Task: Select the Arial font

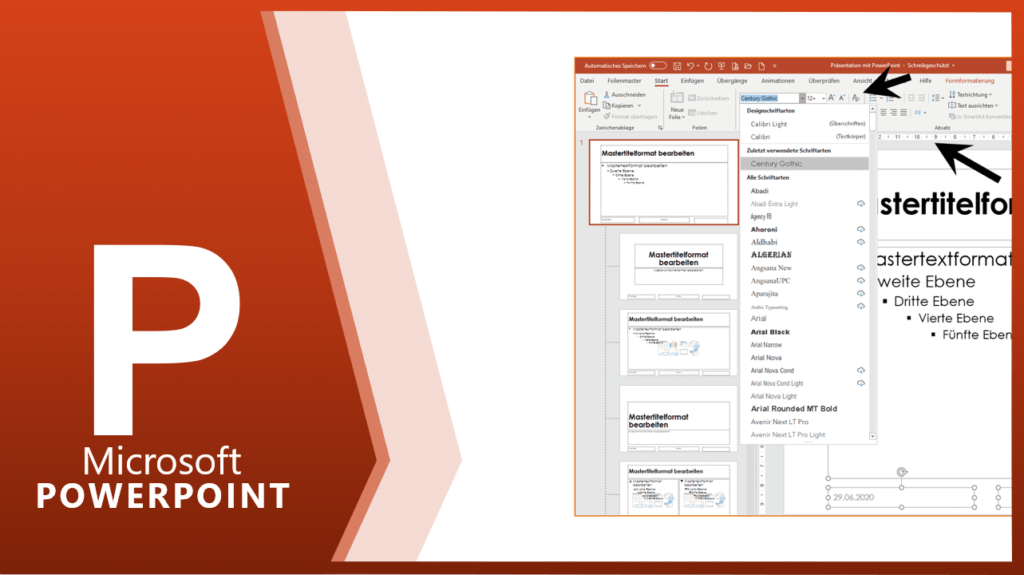Action: pos(758,319)
